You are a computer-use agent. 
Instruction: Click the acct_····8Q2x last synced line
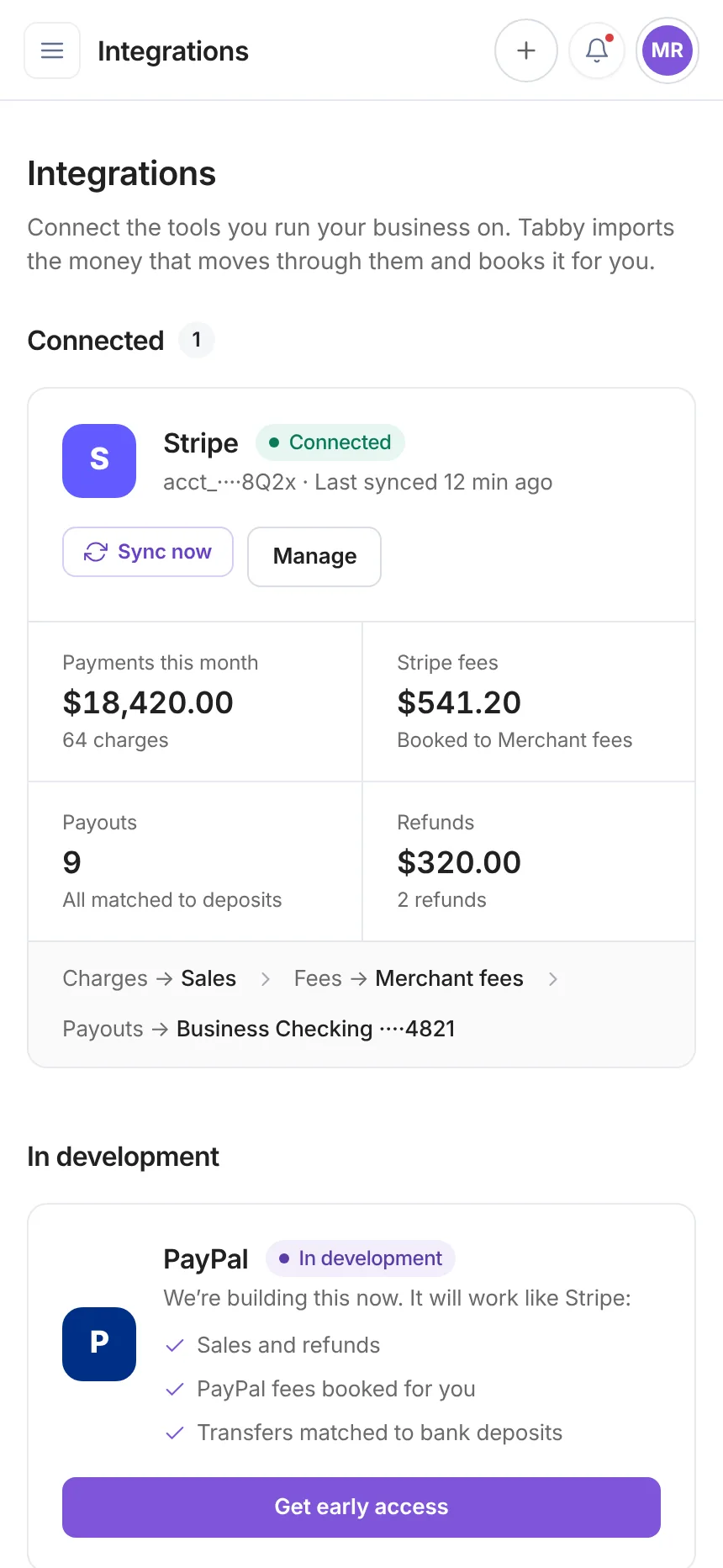coord(358,482)
